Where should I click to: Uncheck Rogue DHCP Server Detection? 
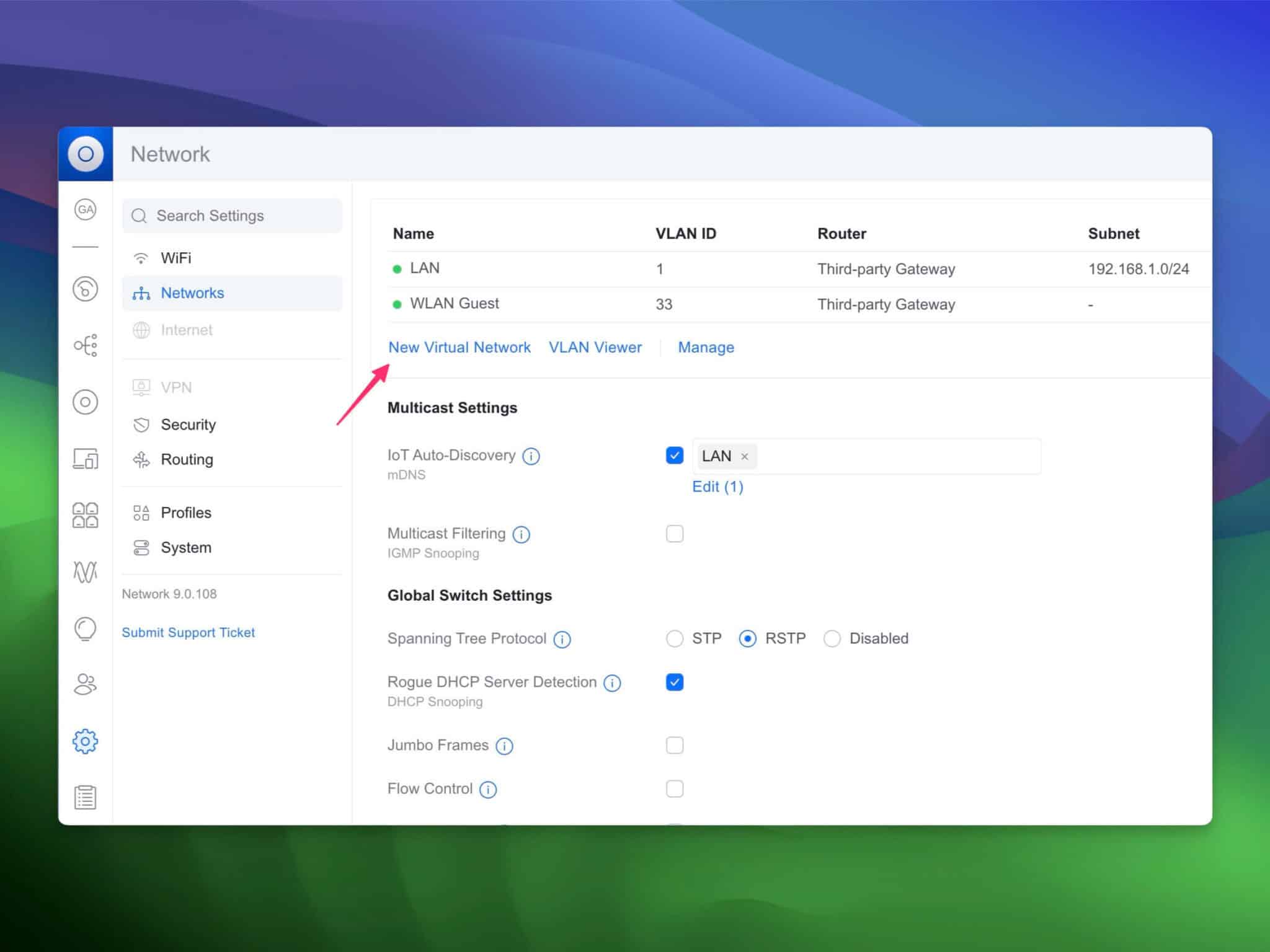[674, 682]
